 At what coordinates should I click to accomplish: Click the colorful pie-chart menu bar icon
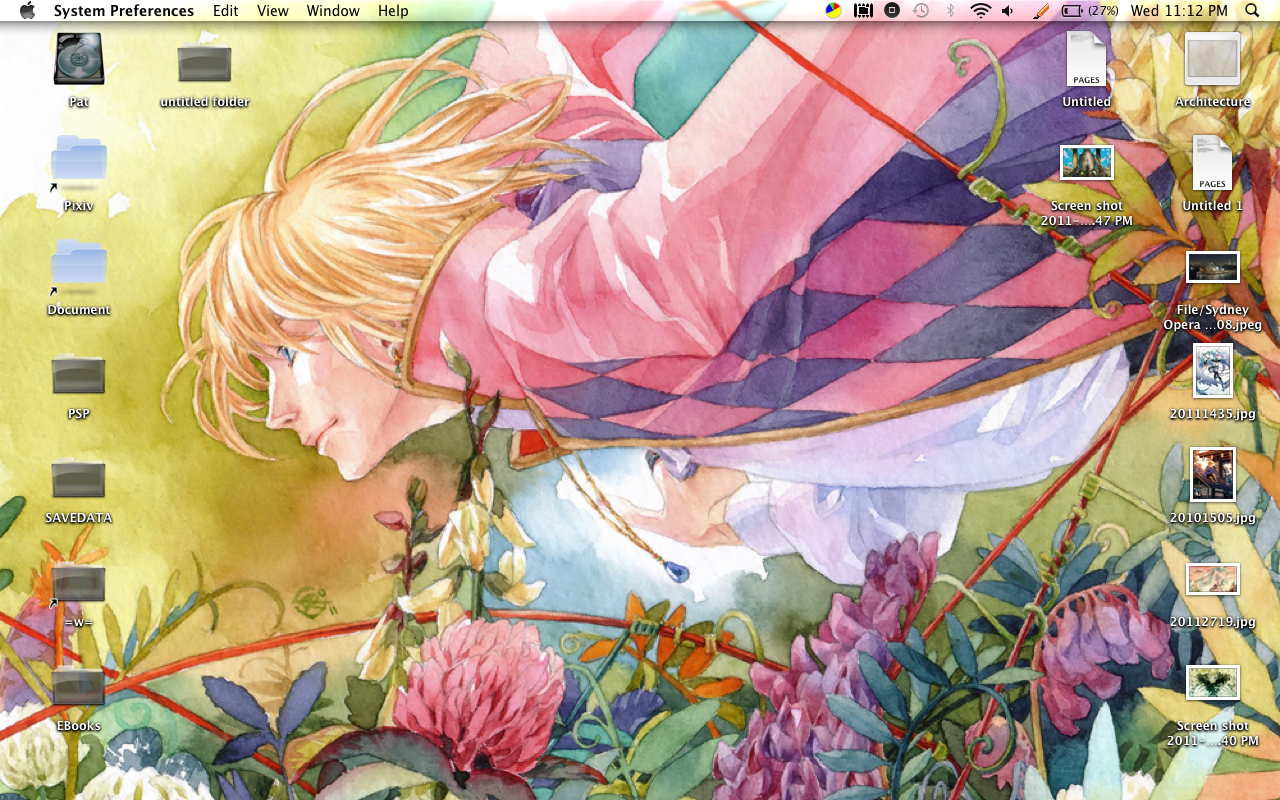pyautogui.click(x=833, y=11)
